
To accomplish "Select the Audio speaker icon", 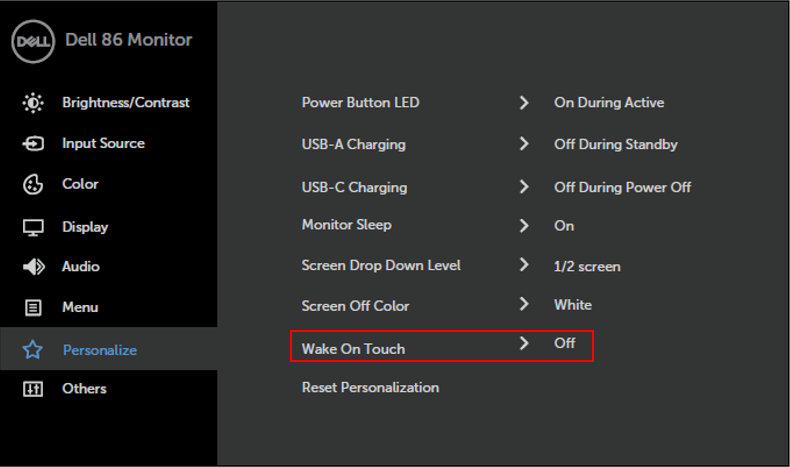I will (34, 266).
